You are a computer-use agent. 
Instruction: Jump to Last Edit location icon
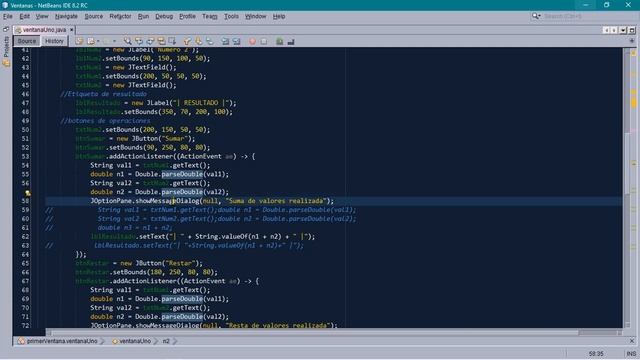[79, 41]
